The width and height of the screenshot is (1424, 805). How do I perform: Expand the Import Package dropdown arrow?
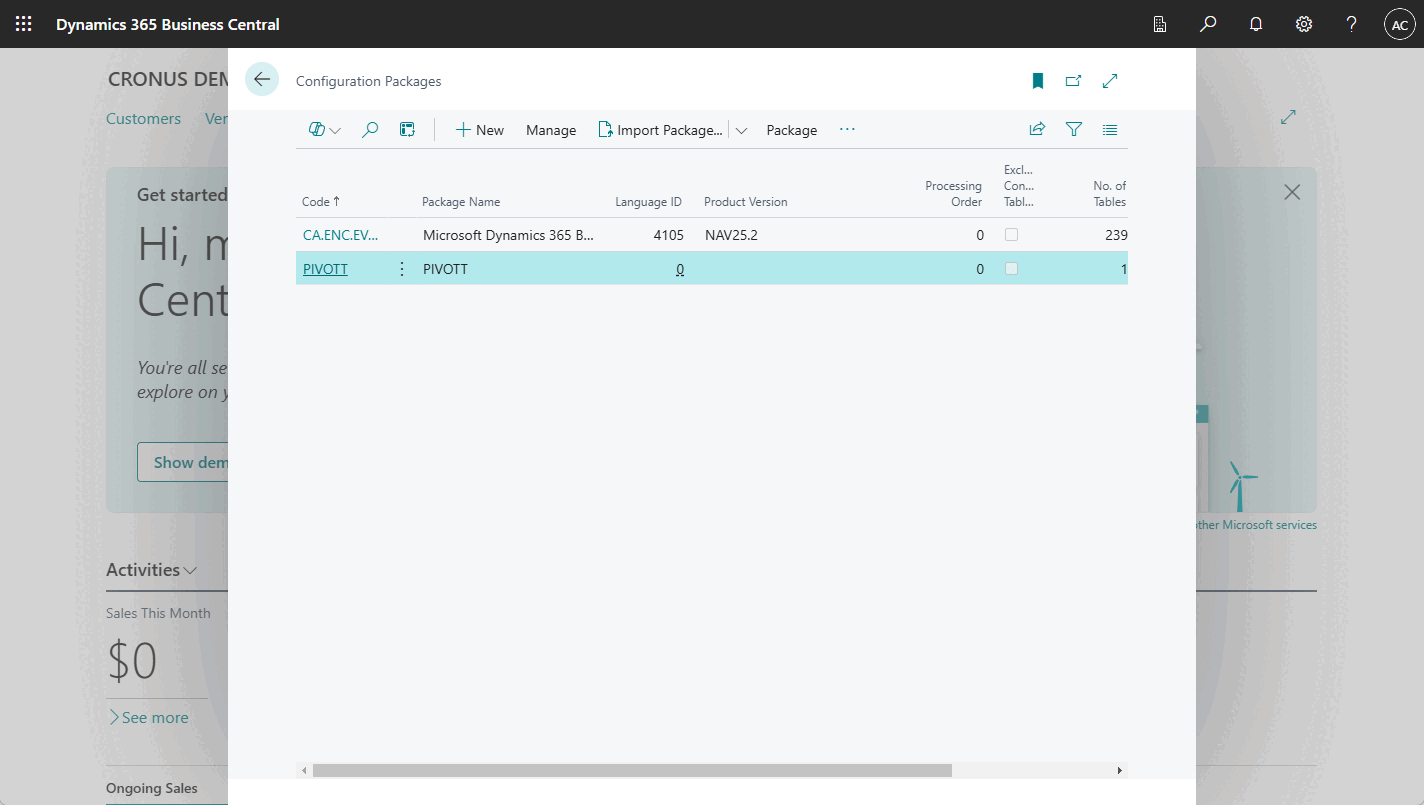pos(741,130)
